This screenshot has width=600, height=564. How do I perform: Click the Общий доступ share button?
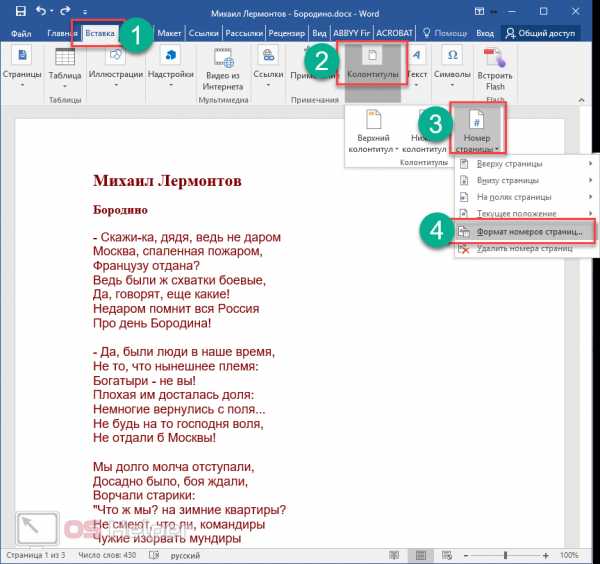point(540,33)
